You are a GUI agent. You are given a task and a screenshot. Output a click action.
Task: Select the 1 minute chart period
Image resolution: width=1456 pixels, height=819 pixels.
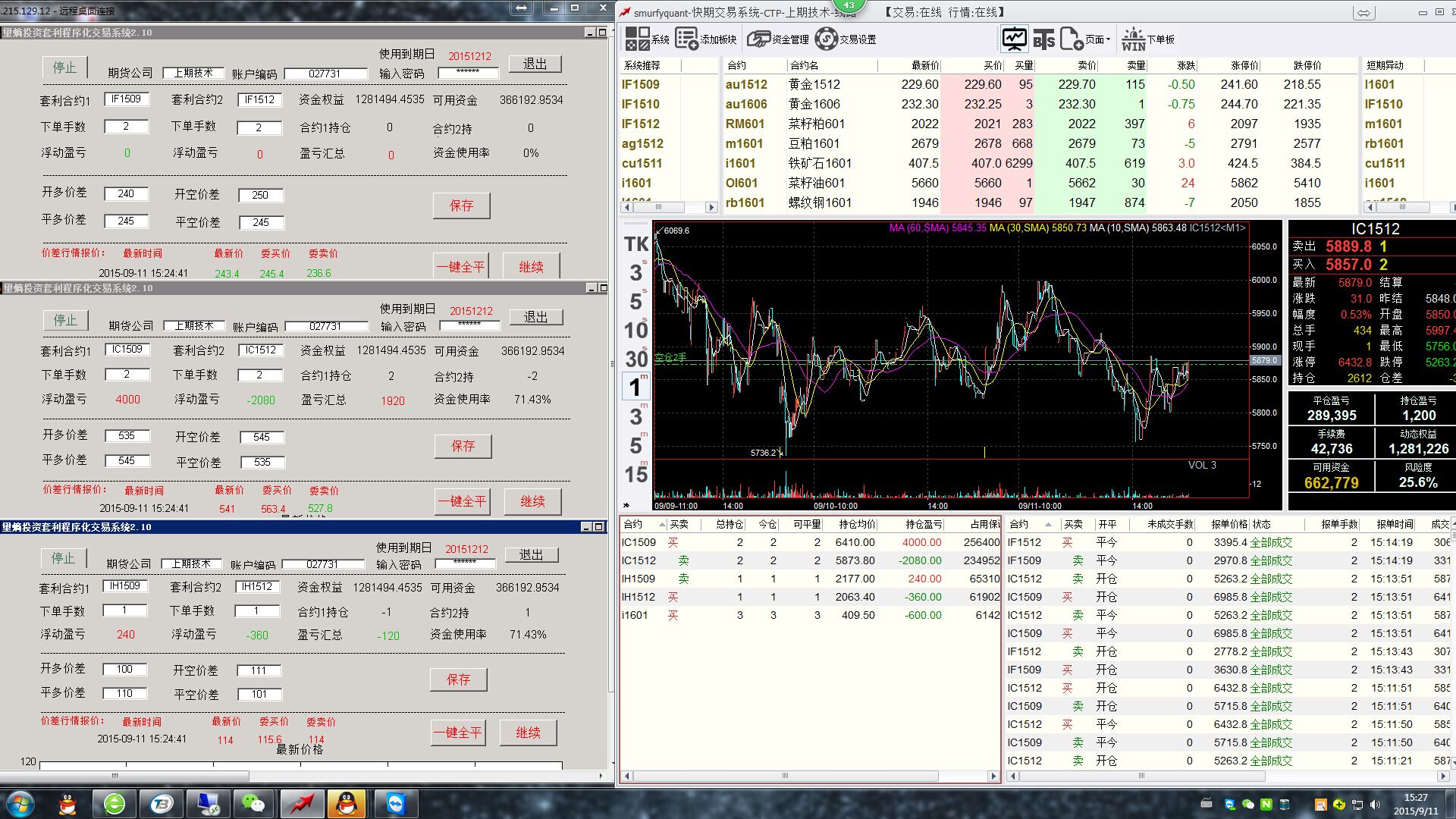[x=635, y=387]
